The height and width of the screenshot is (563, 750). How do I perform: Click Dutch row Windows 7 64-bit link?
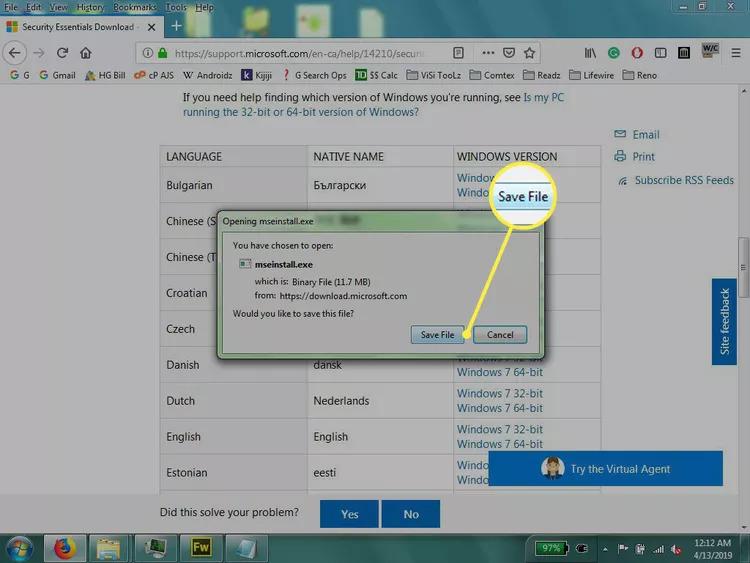pos(500,408)
